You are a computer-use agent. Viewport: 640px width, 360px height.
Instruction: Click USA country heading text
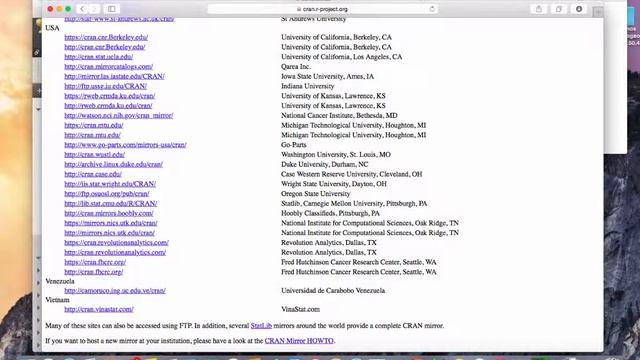click(x=52, y=28)
